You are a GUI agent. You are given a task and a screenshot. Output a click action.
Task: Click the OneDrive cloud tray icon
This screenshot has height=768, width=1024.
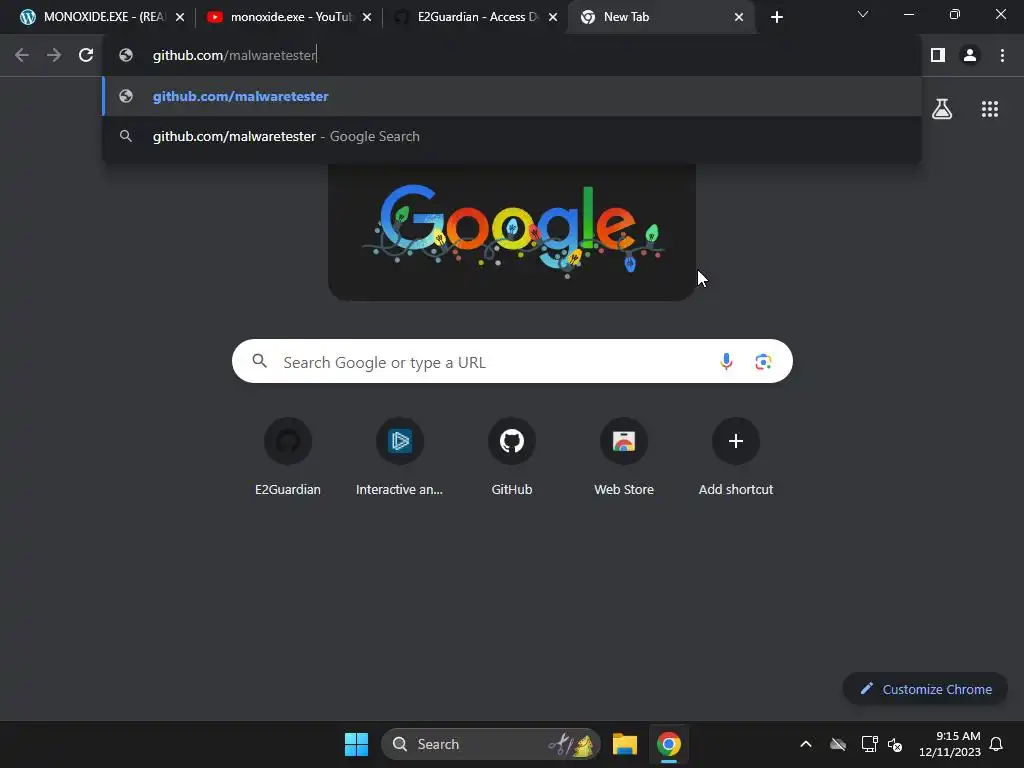point(838,744)
